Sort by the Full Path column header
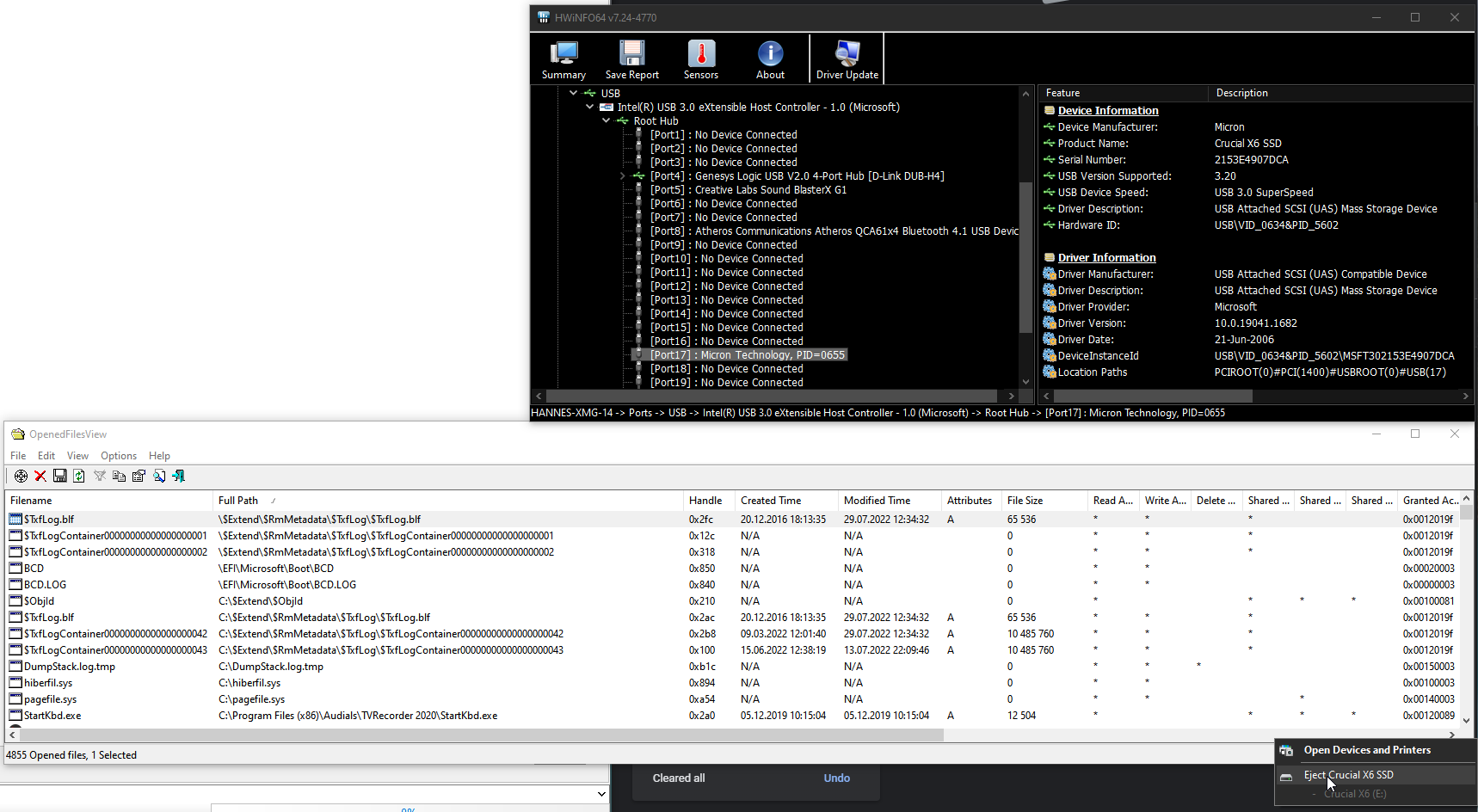This screenshot has width=1478, height=812. click(x=447, y=501)
